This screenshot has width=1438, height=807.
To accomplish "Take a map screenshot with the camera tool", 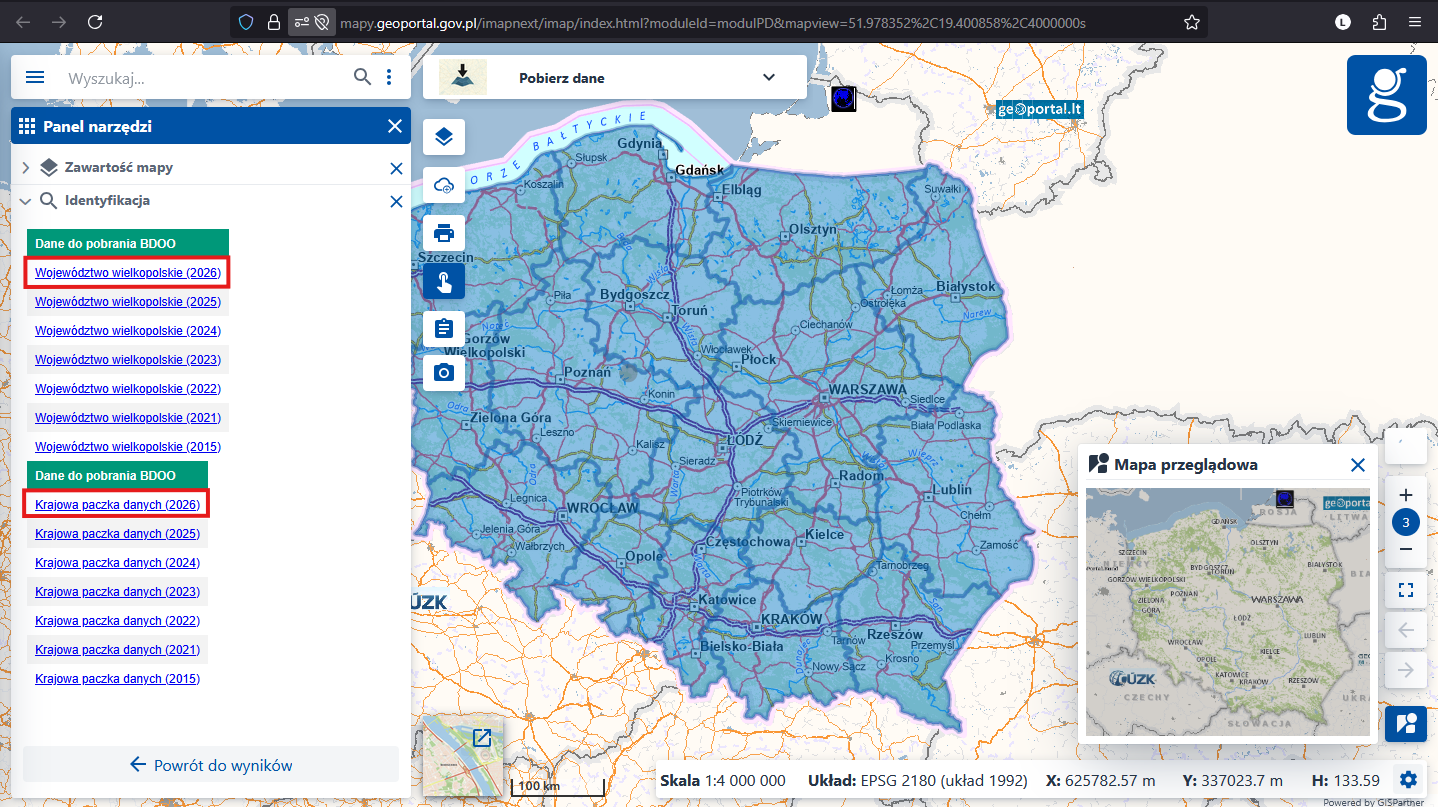I will (443, 372).
